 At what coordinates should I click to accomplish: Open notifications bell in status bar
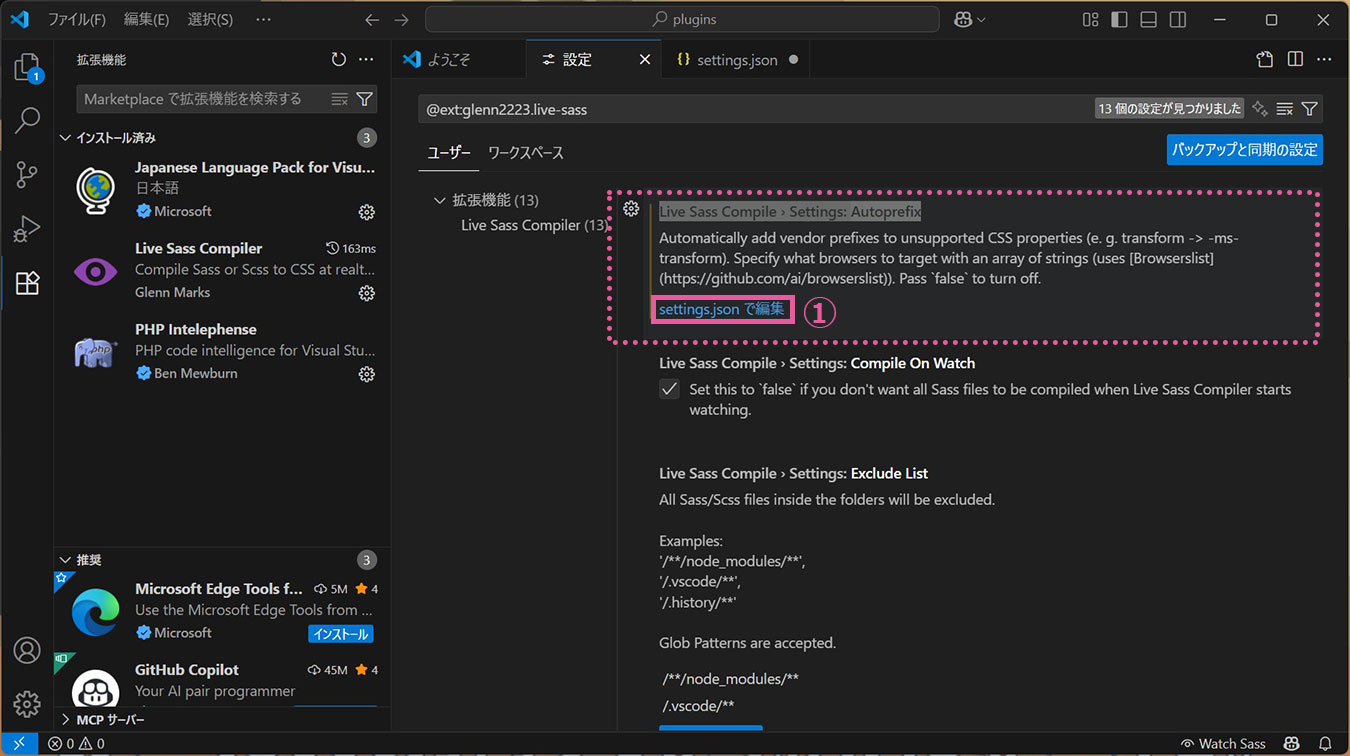1325,744
